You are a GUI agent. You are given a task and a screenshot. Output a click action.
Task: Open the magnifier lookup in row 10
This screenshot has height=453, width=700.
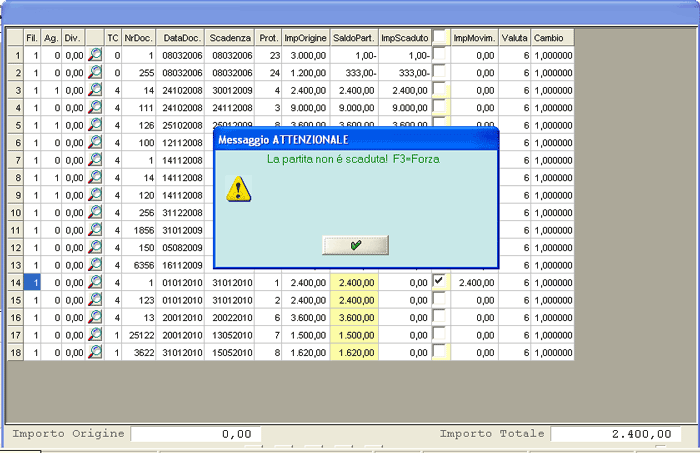pyautogui.click(x=96, y=213)
